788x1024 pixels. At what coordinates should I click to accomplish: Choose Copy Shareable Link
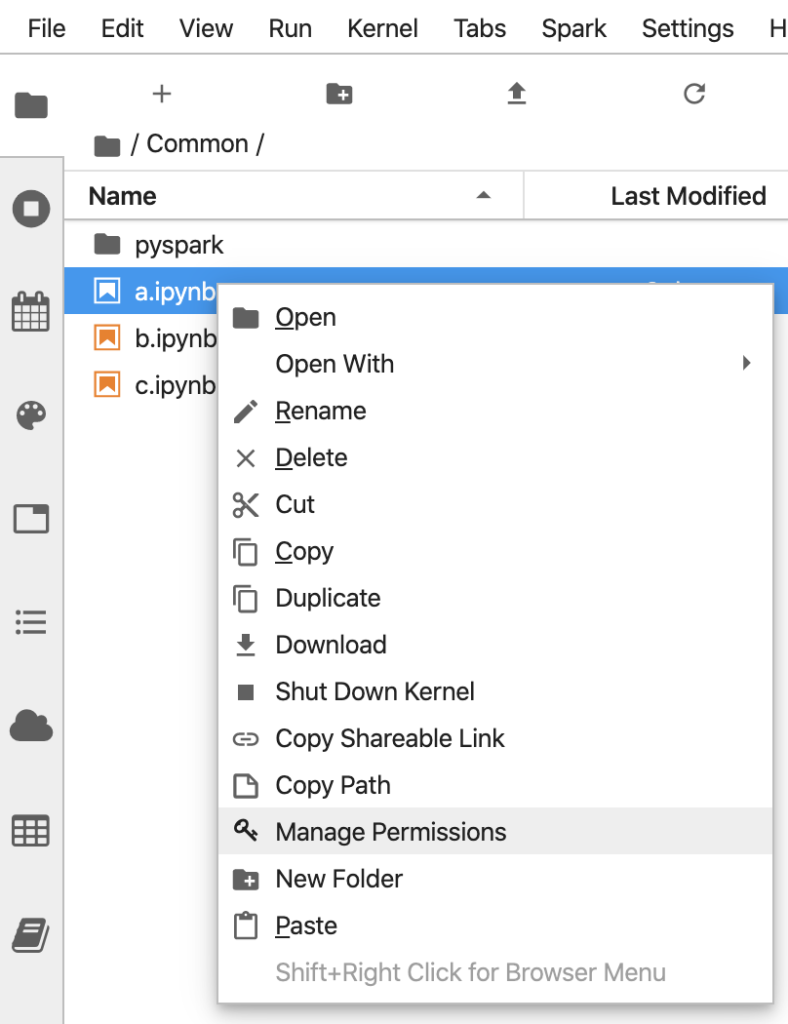[x=389, y=738]
